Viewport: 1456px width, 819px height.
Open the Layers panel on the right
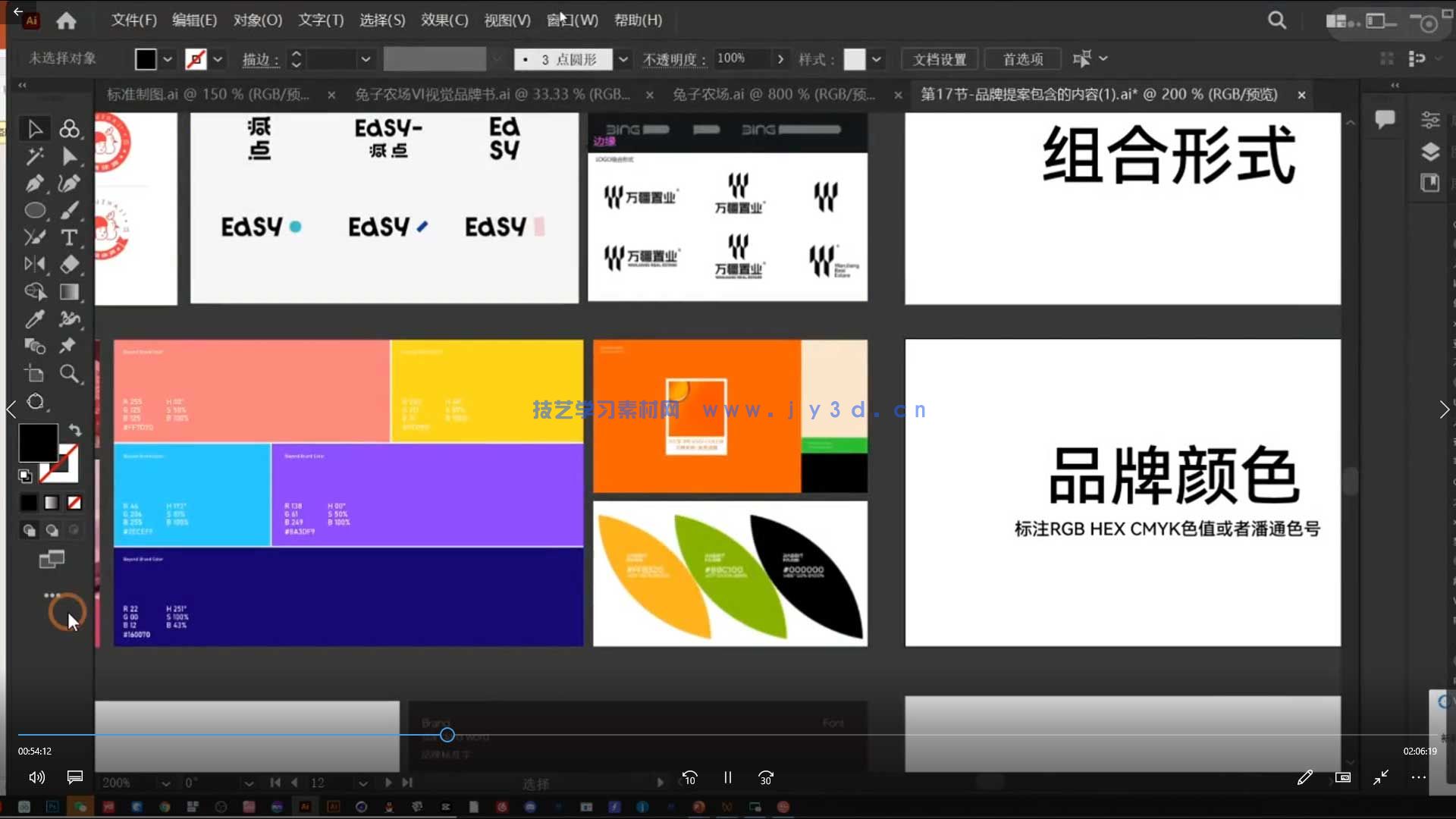1431,151
